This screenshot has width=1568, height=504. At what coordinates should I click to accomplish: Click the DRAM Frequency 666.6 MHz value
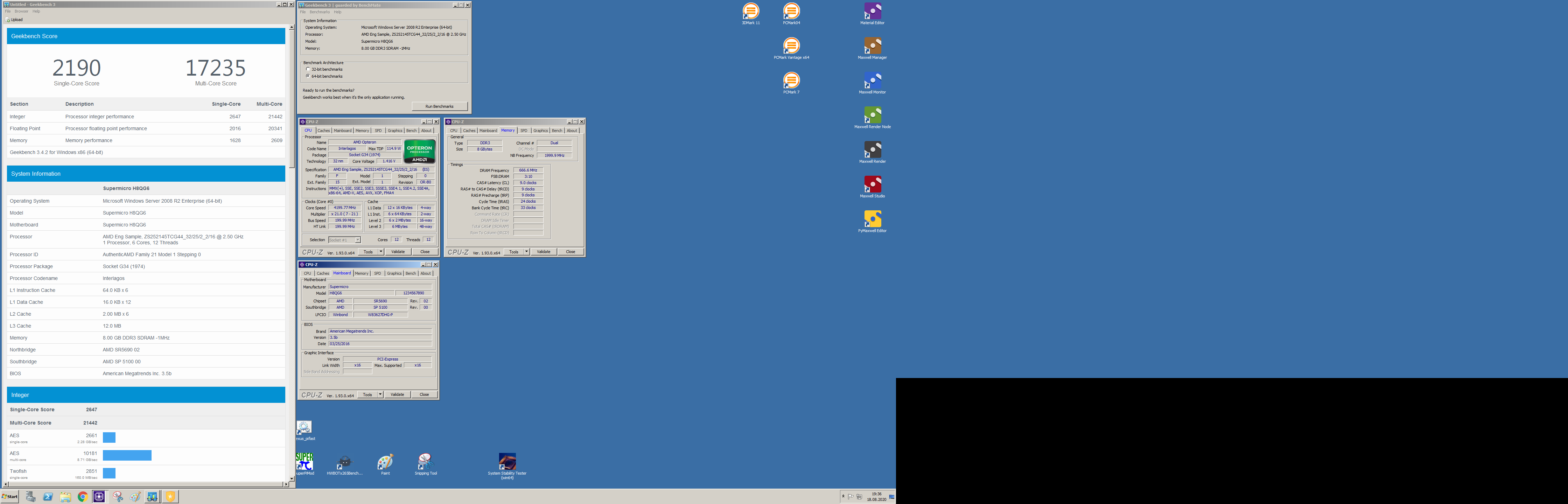(x=528, y=170)
